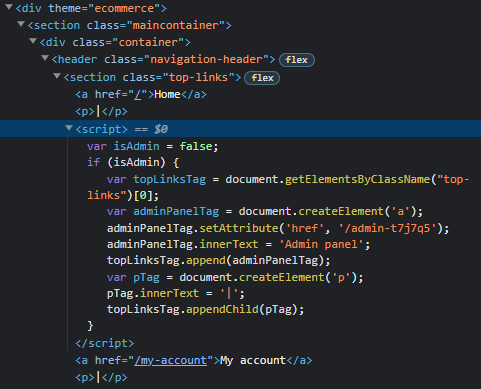Click the topLinksTag.append(adminPanelTag) line
Image resolution: width=481 pixels, height=389 pixels.
pos(218,260)
